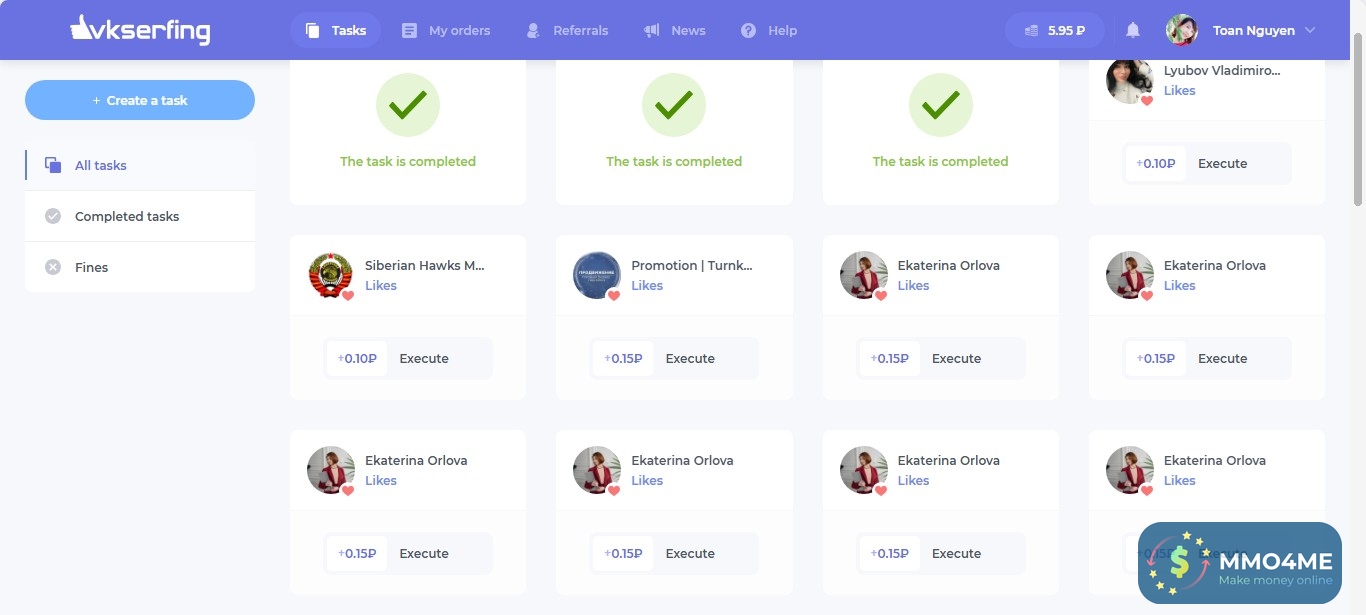Open the Tasks section icon in navbar
Viewport: 1366px width, 615px height.
[x=313, y=30]
